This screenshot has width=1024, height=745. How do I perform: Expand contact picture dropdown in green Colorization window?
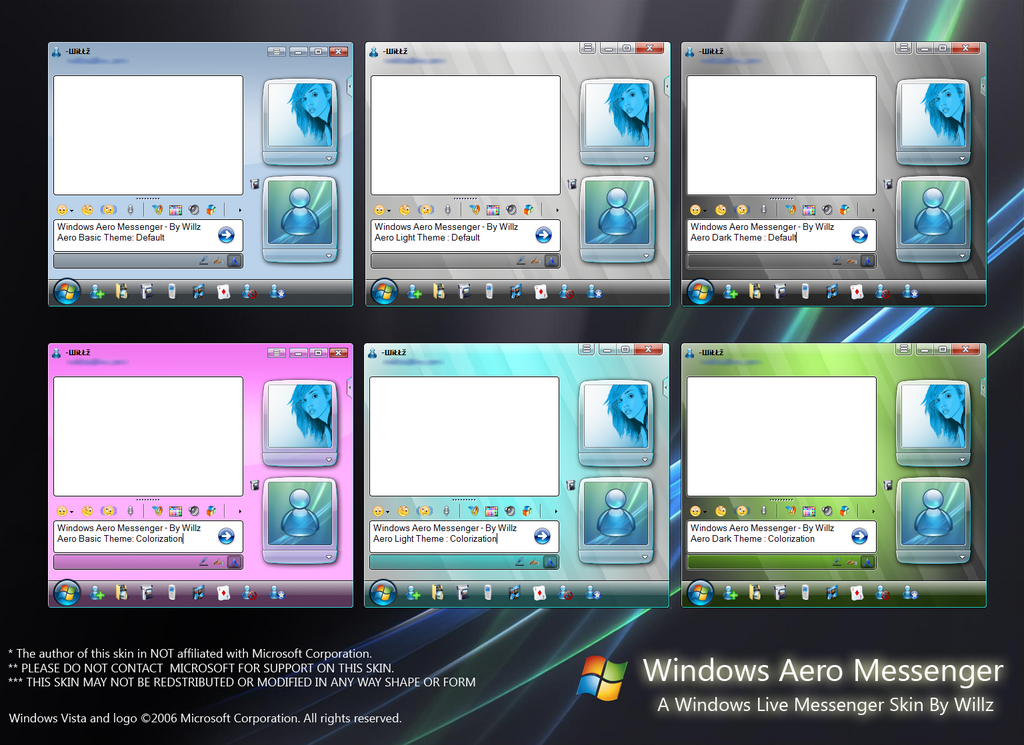[963, 459]
